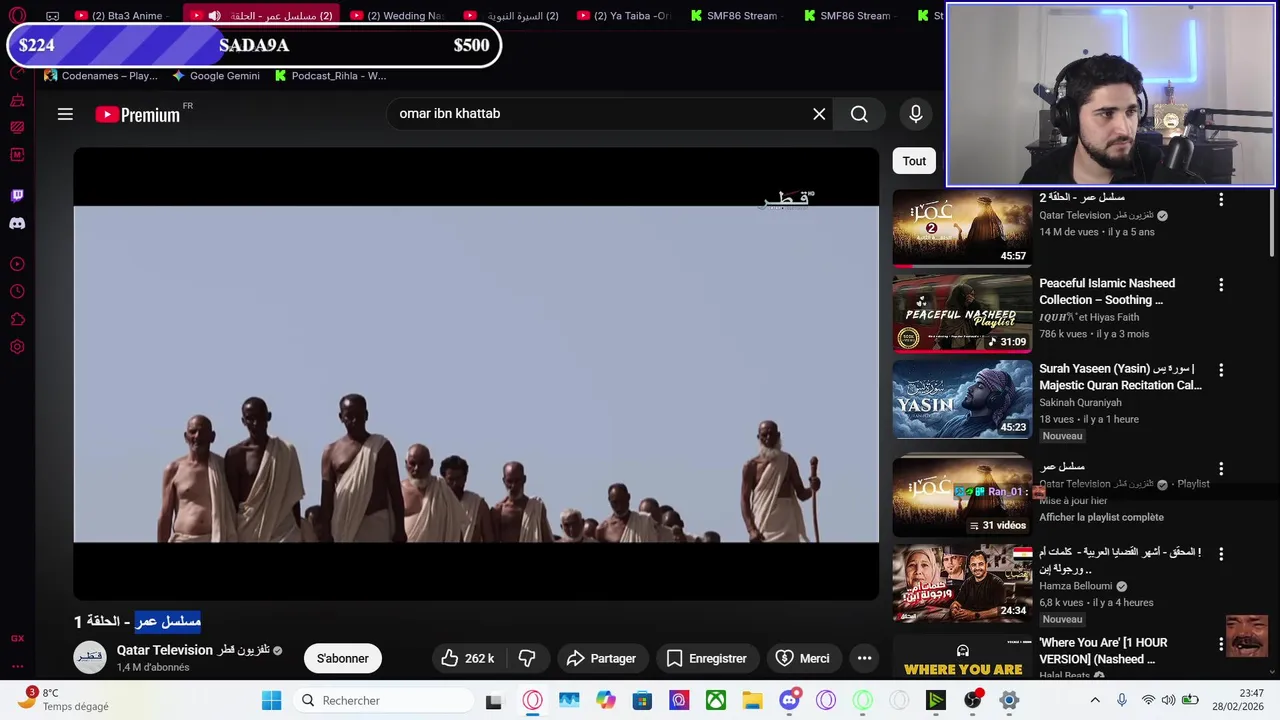Click the main video player
The height and width of the screenshot is (720, 1280).
[x=476, y=374]
